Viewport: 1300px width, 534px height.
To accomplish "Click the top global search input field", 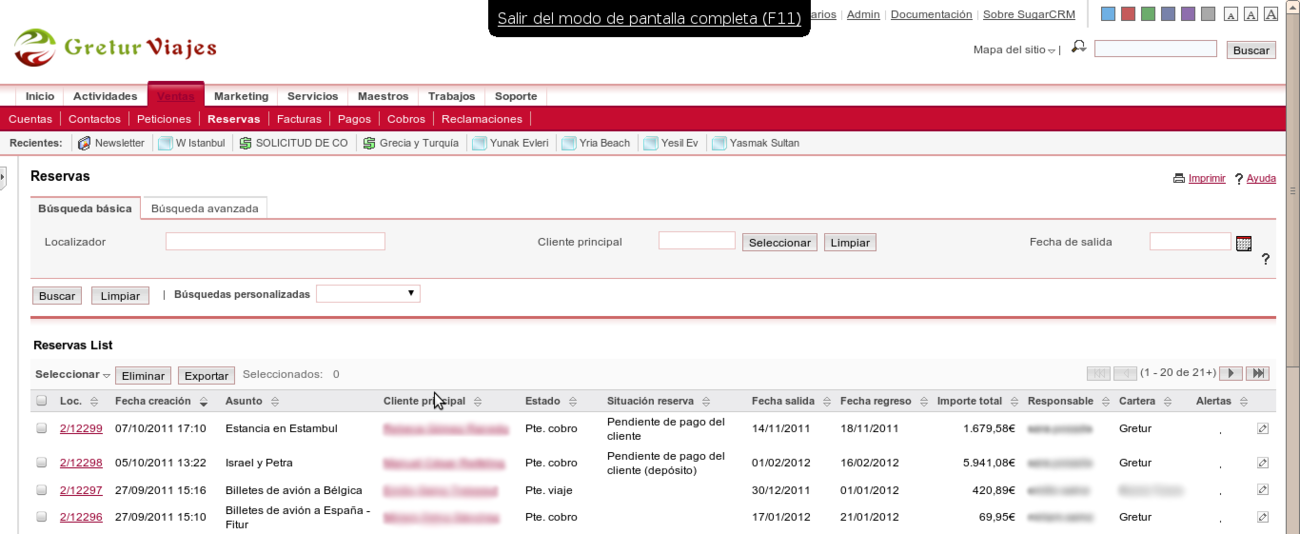I will [1155, 49].
